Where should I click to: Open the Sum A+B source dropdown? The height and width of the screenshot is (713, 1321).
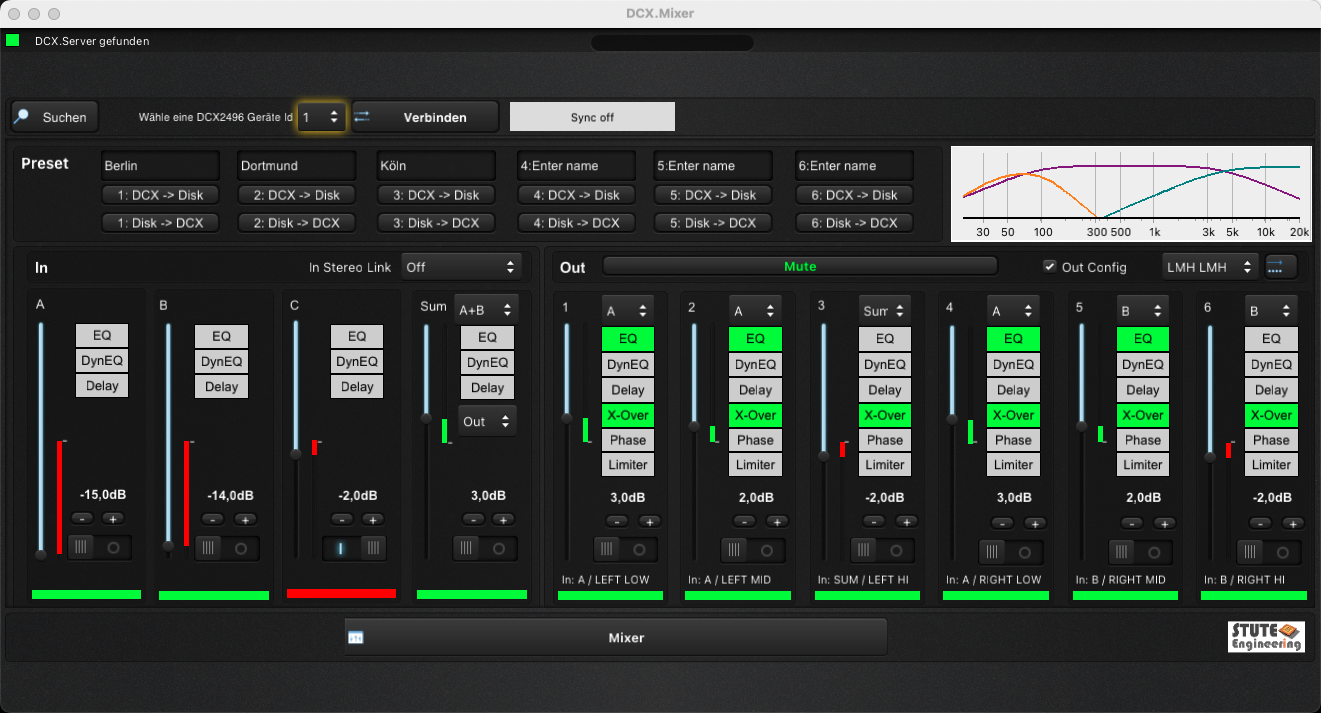[485, 309]
